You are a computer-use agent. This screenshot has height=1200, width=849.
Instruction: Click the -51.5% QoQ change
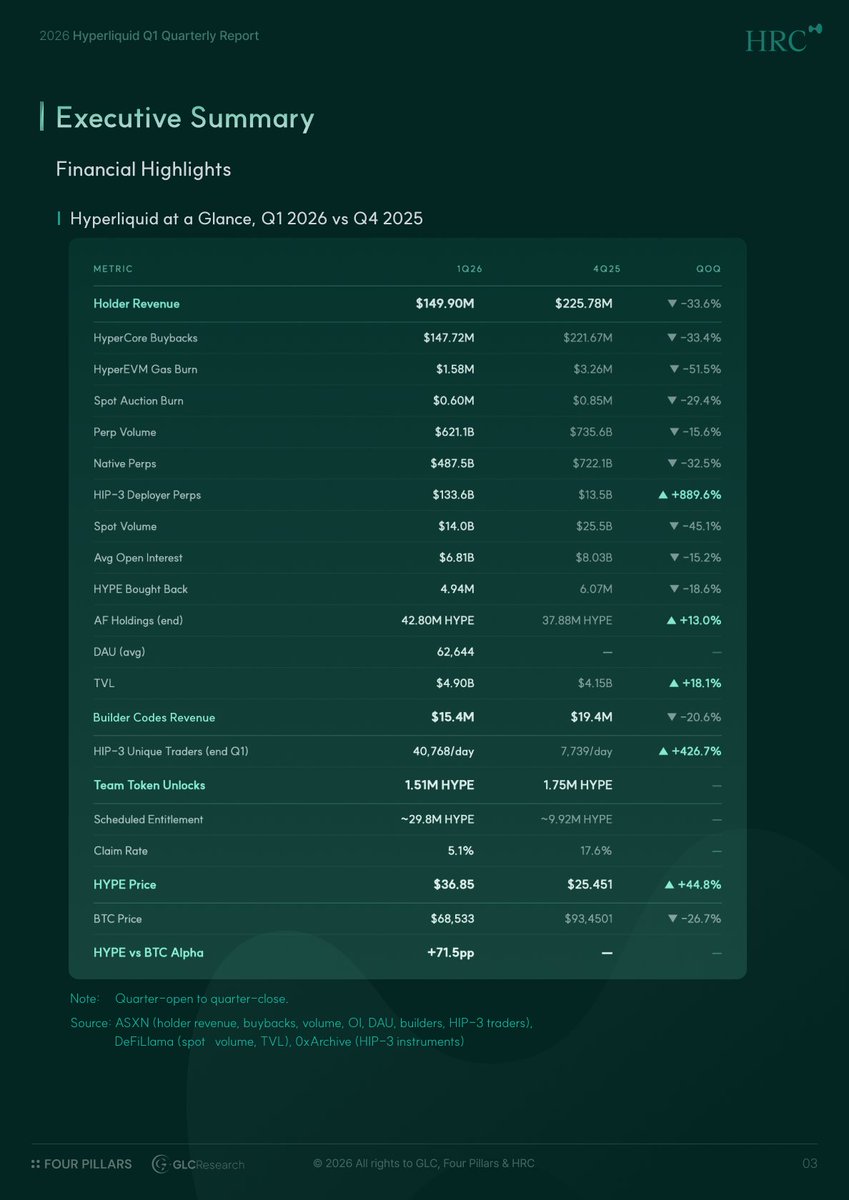click(x=695, y=369)
